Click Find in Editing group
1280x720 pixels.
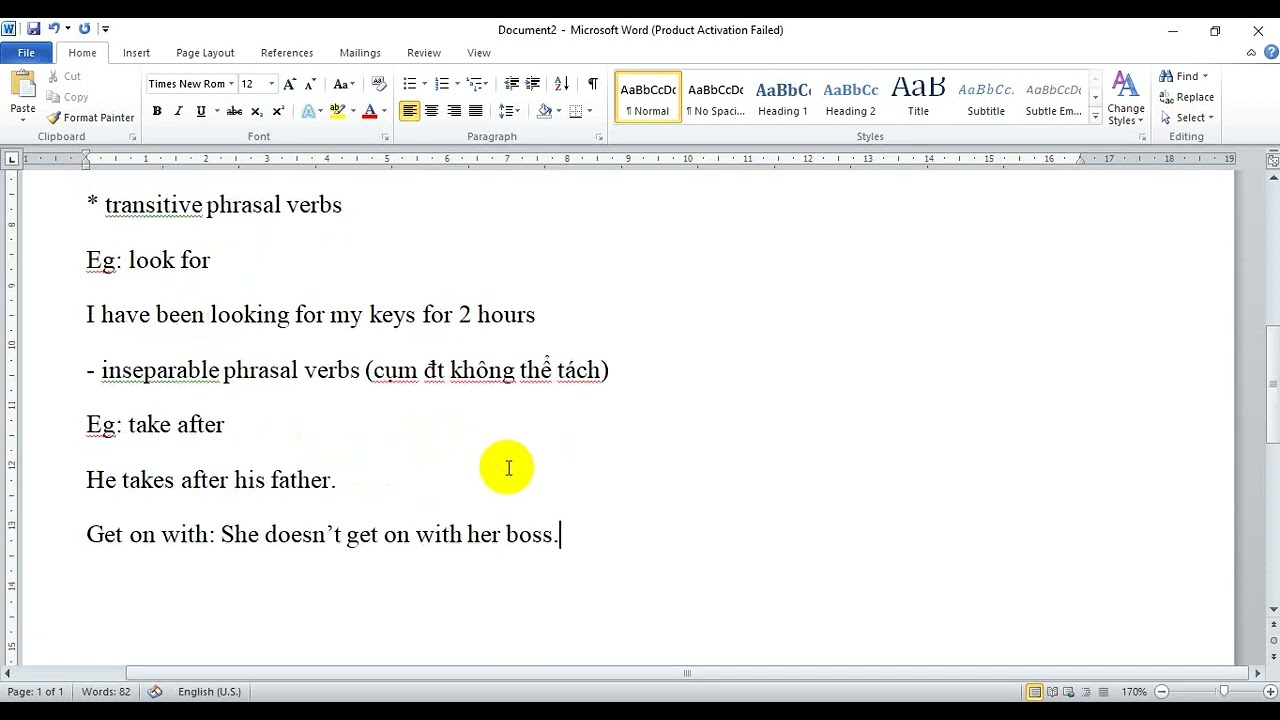(1184, 76)
